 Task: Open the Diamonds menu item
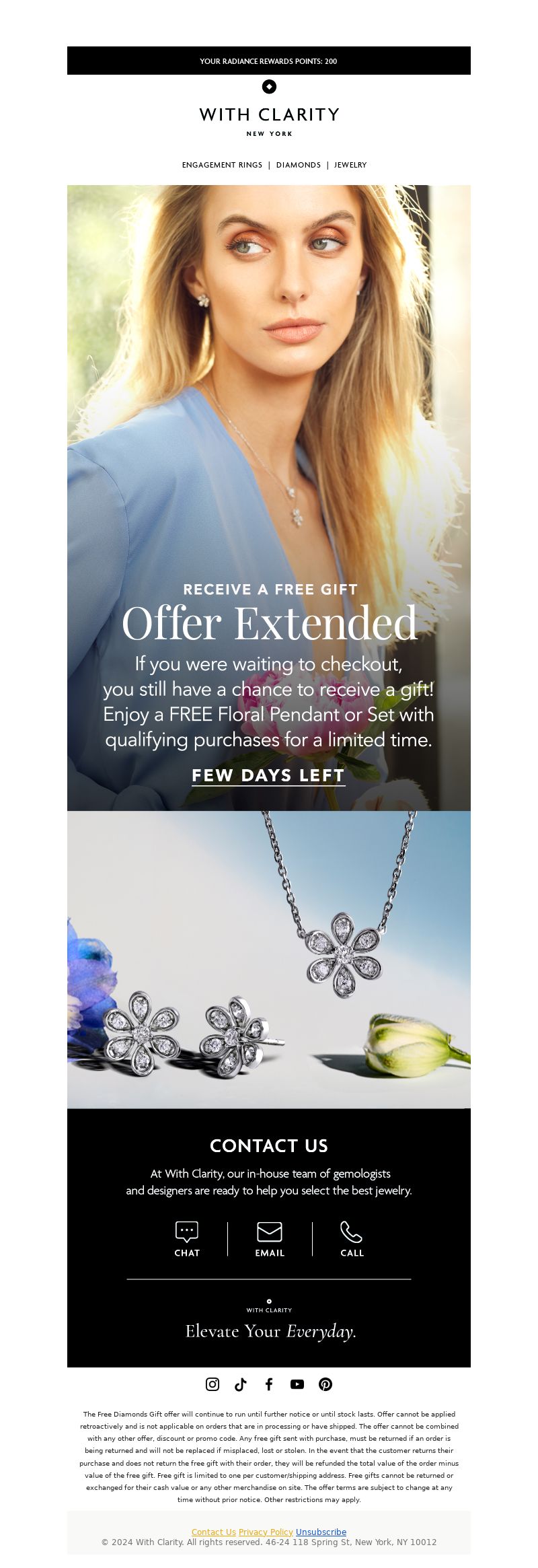tap(299, 165)
